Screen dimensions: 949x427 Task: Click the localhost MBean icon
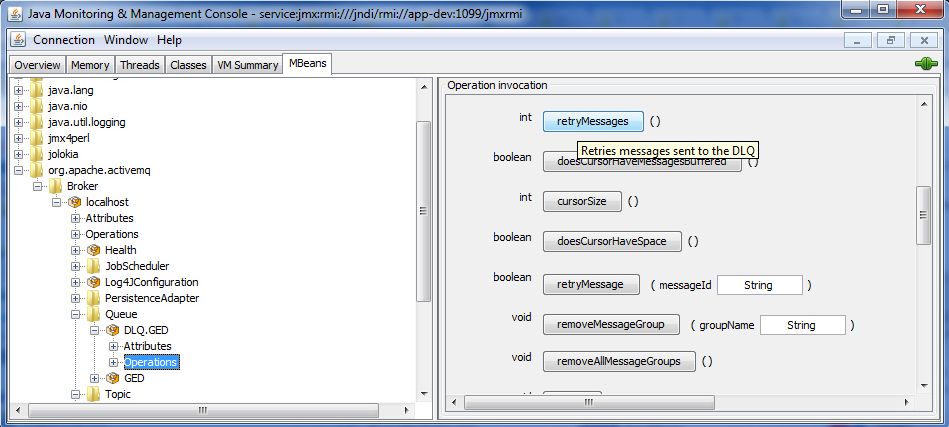point(75,202)
